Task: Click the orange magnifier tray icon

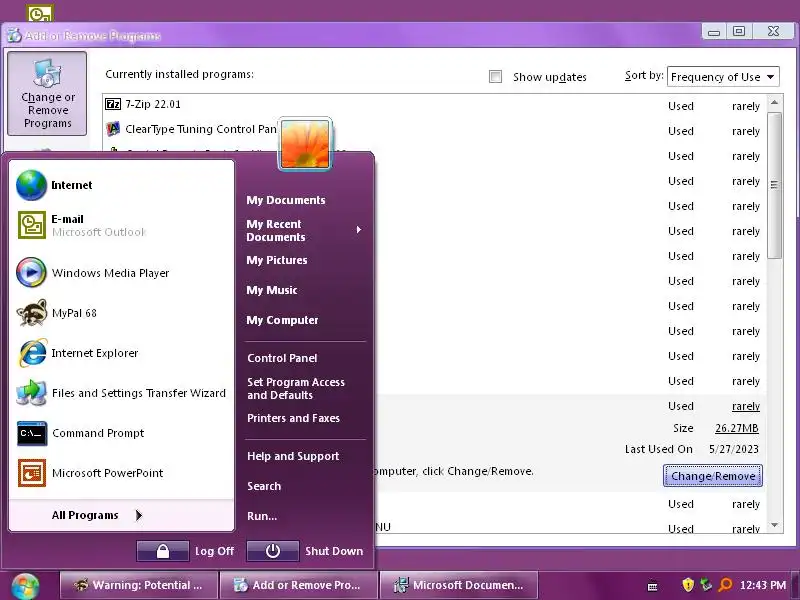Action: 724,585
